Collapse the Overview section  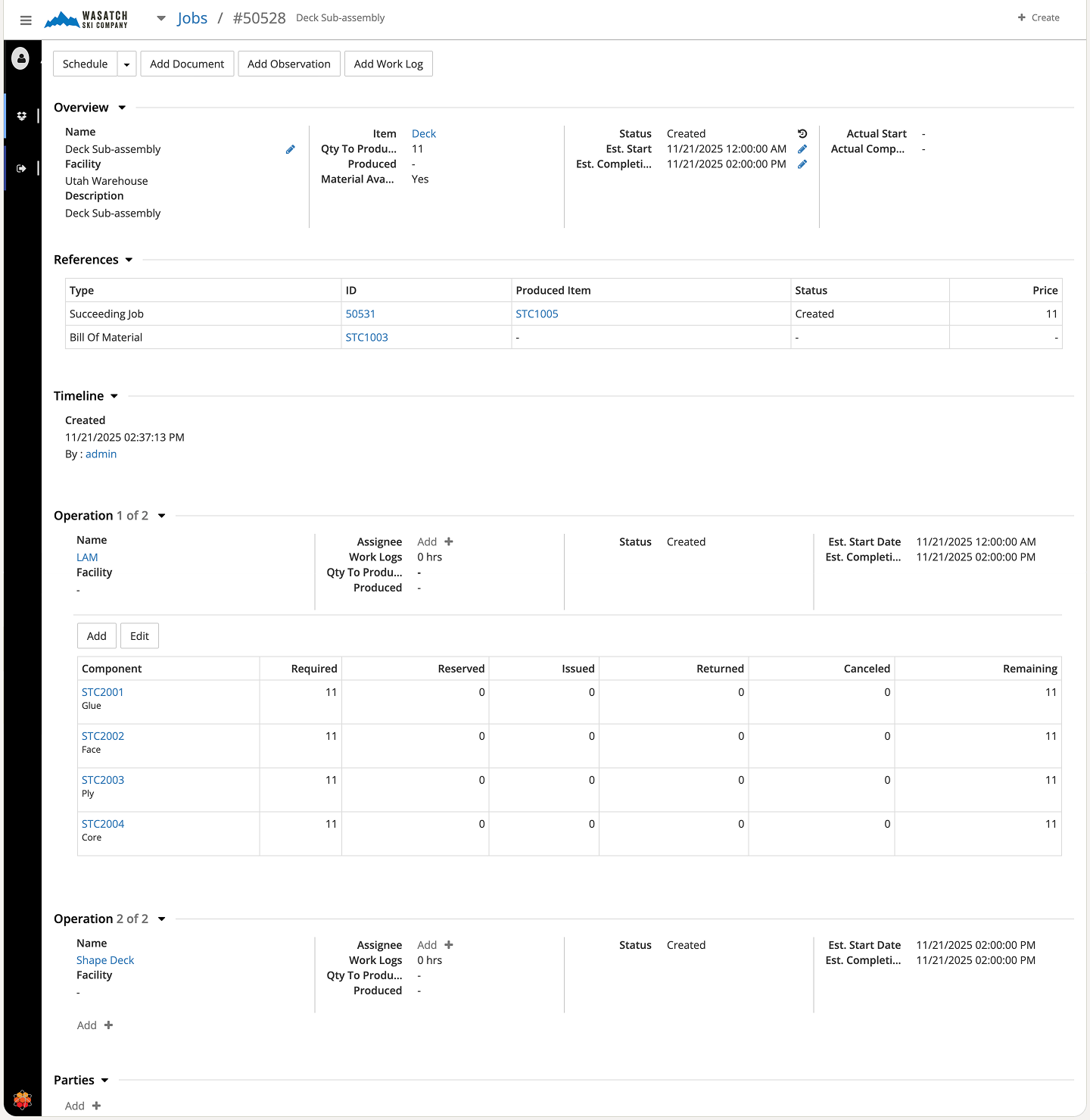tap(122, 108)
